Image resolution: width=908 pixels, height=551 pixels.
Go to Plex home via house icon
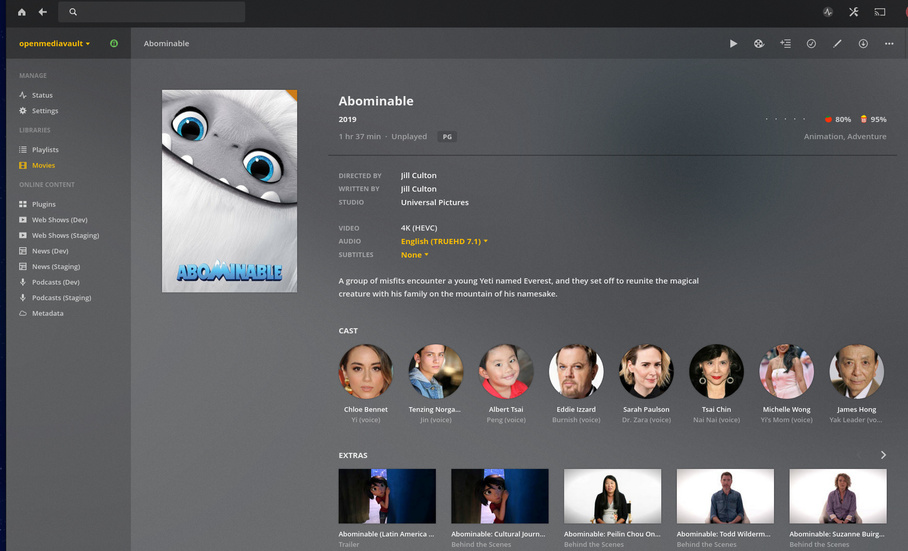click(x=22, y=12)
